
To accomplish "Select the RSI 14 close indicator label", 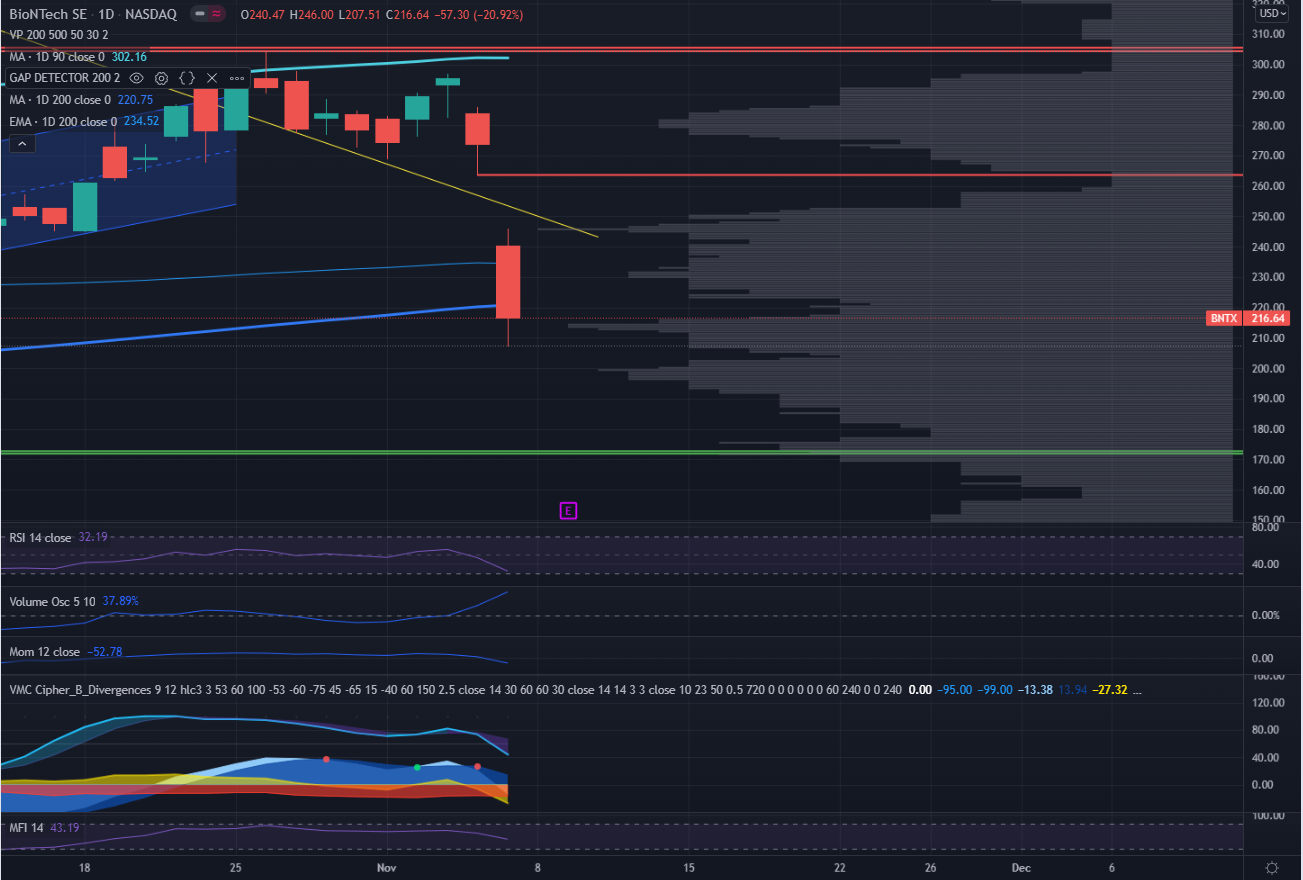I will click(40, 538).
